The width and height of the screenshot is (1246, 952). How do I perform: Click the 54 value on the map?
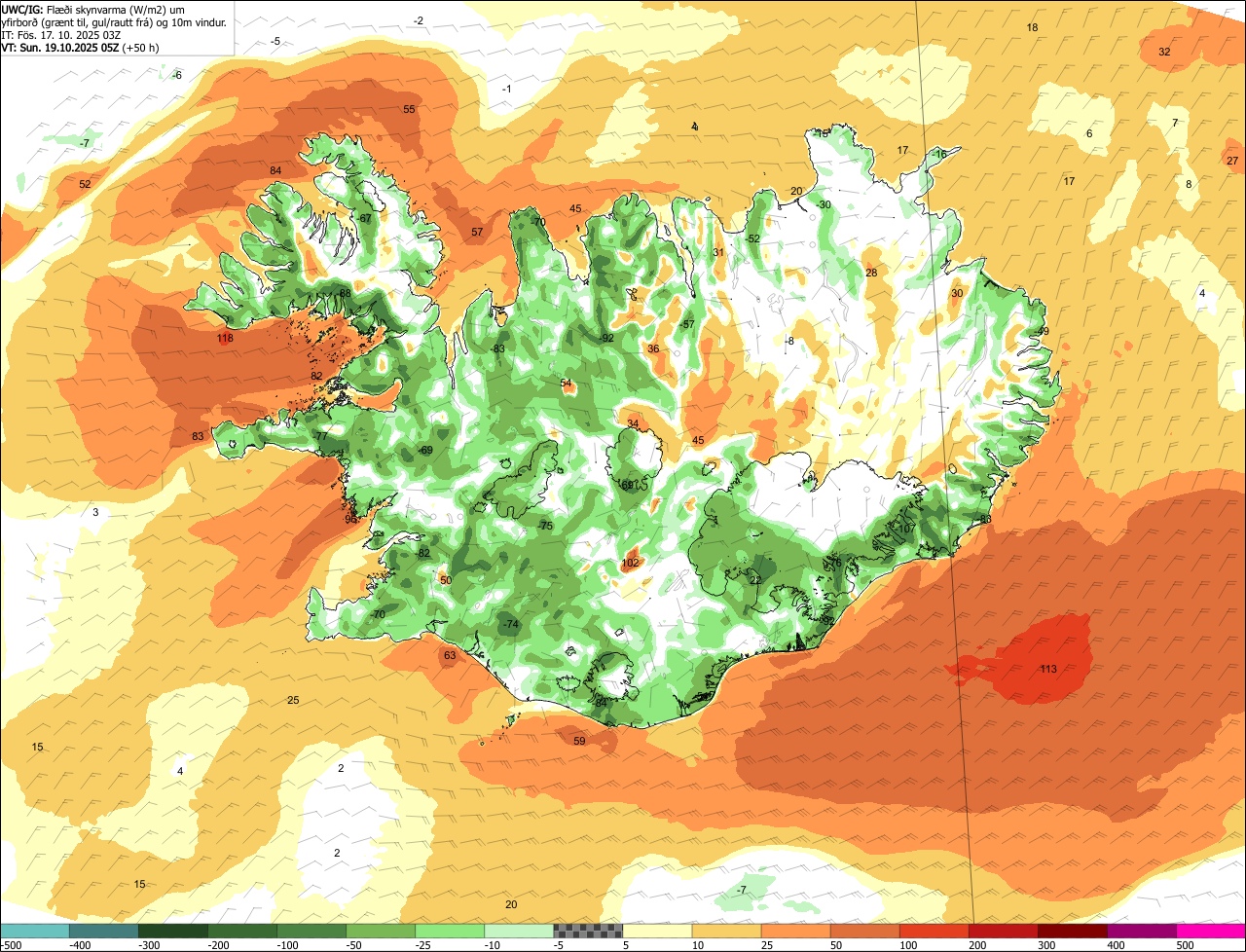tap(567, 383)
